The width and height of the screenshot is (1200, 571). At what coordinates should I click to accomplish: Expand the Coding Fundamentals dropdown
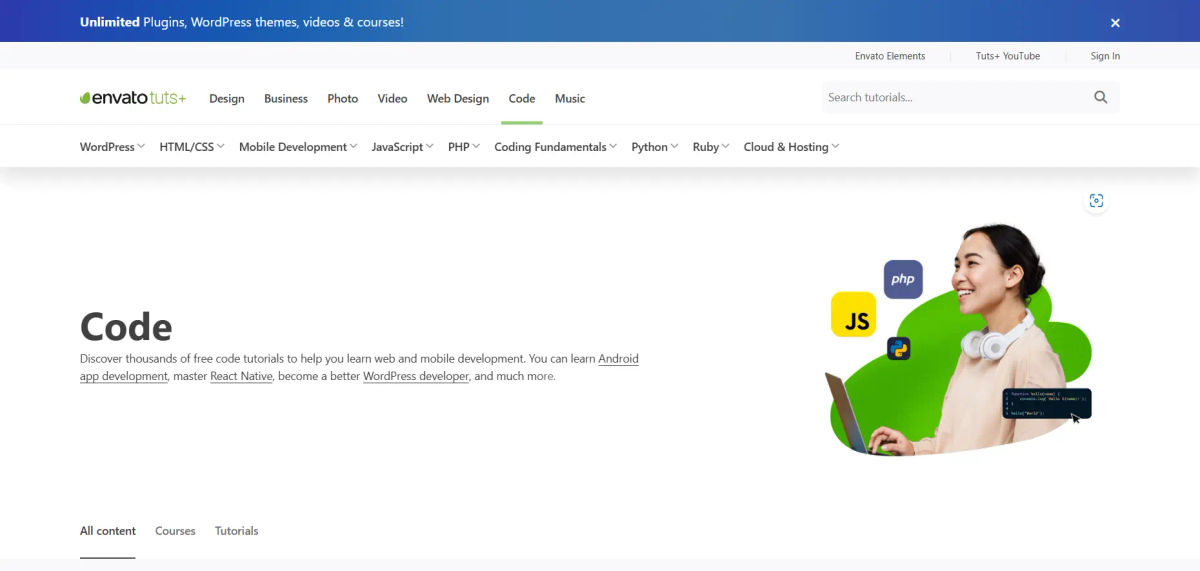coord(555,147)
